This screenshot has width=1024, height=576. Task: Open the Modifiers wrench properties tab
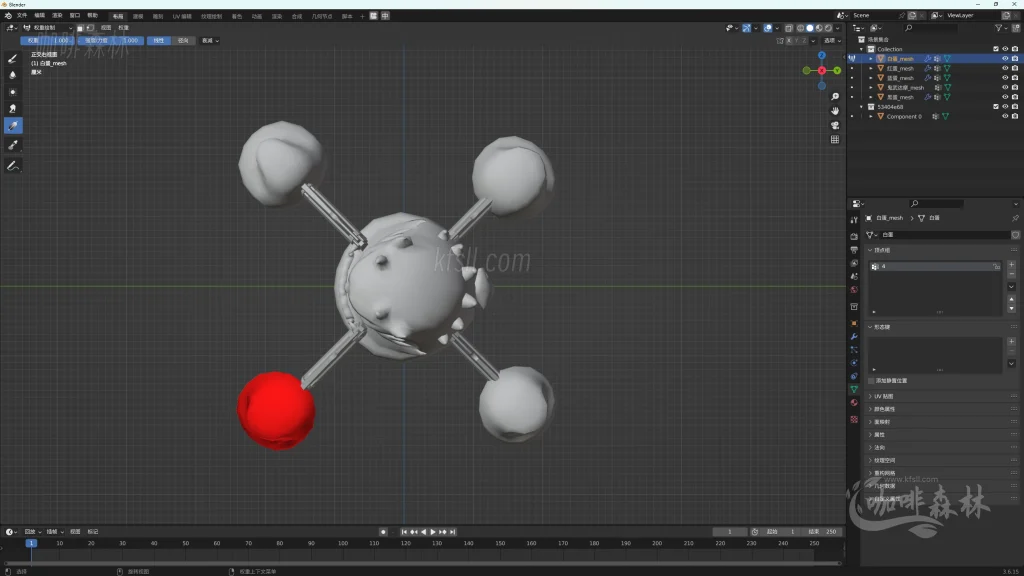pyautogui.click(x=854, y=336)
